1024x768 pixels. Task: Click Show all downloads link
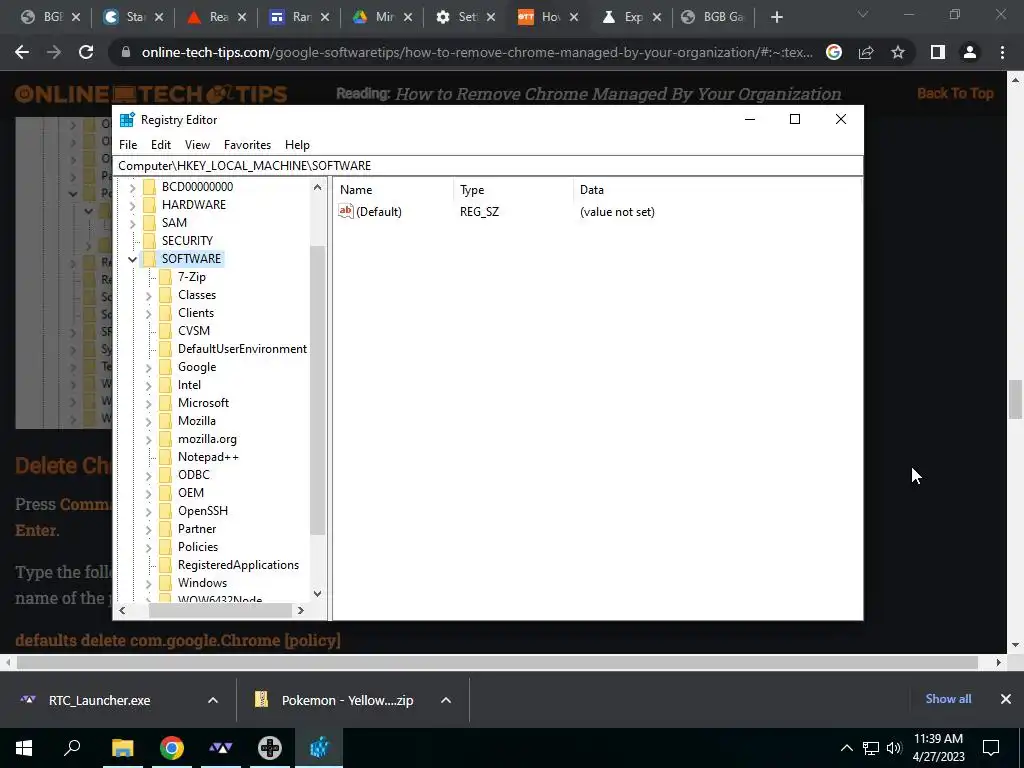pyautogui.click(x=948, y=699)
